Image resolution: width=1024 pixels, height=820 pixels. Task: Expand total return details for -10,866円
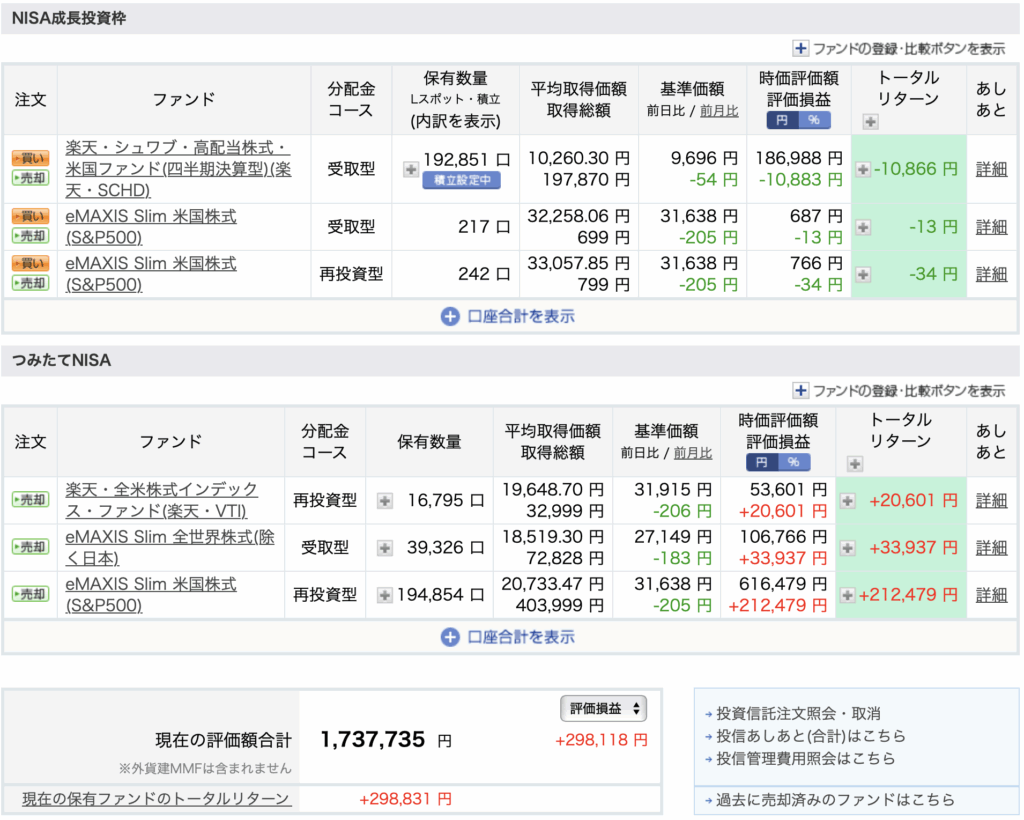[863, 170]
